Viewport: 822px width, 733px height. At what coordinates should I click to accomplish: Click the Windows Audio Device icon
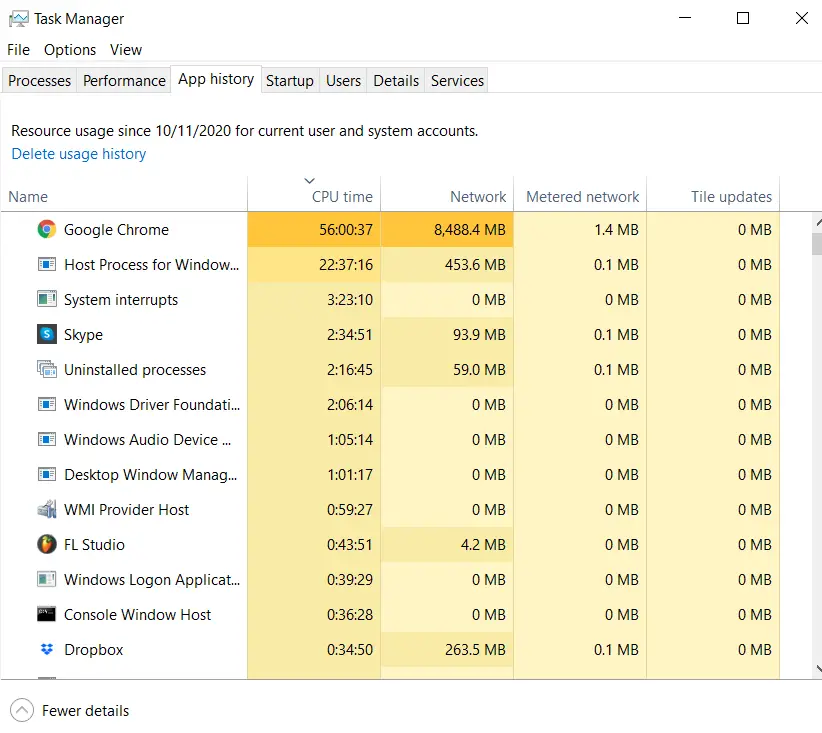click(47, 439)
